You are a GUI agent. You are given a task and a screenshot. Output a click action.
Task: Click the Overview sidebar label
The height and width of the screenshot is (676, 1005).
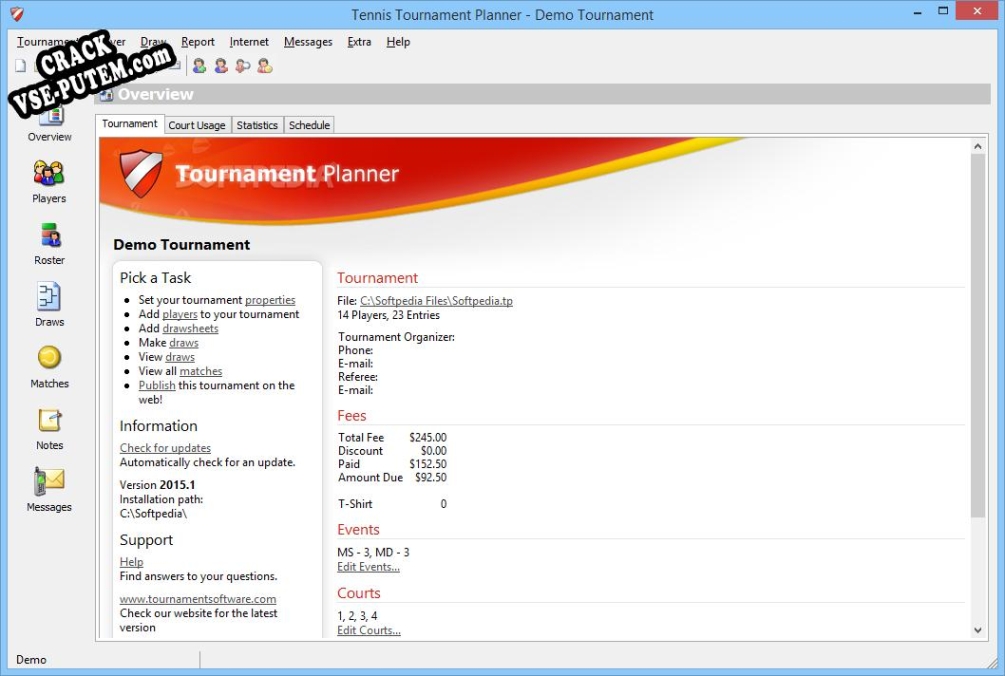[49, 136]
